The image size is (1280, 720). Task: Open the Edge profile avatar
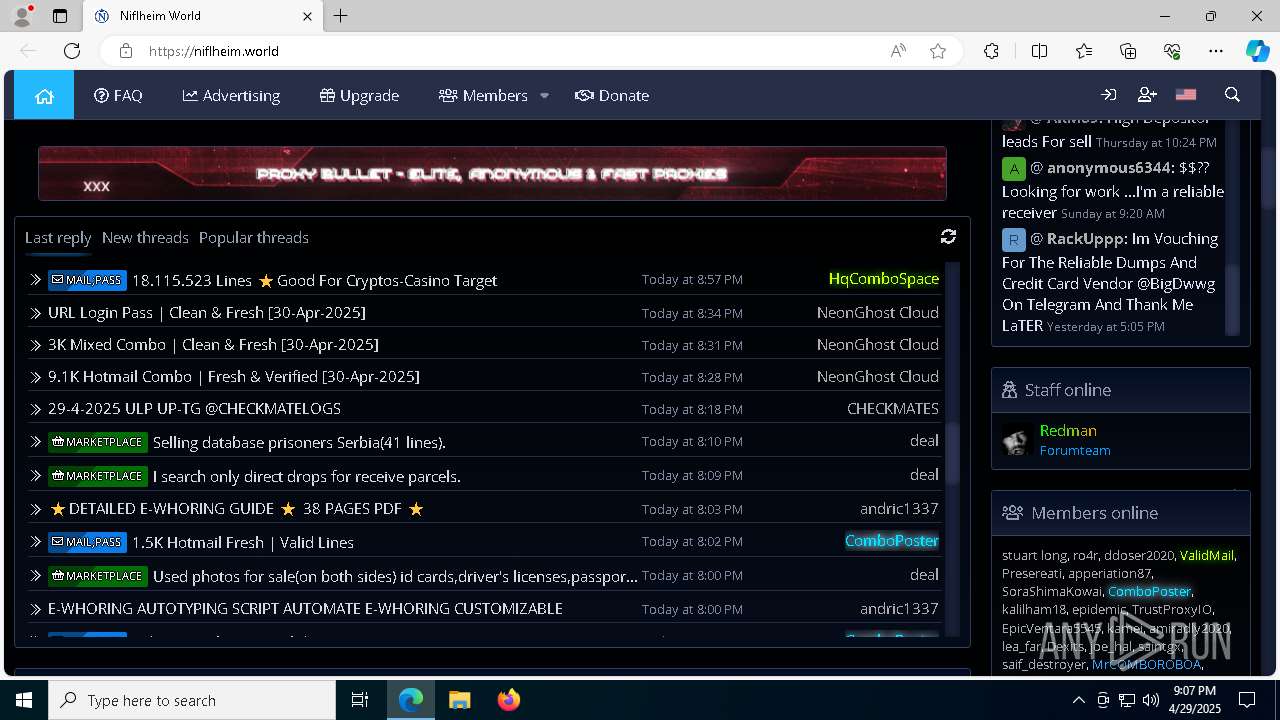coord(22,16)
